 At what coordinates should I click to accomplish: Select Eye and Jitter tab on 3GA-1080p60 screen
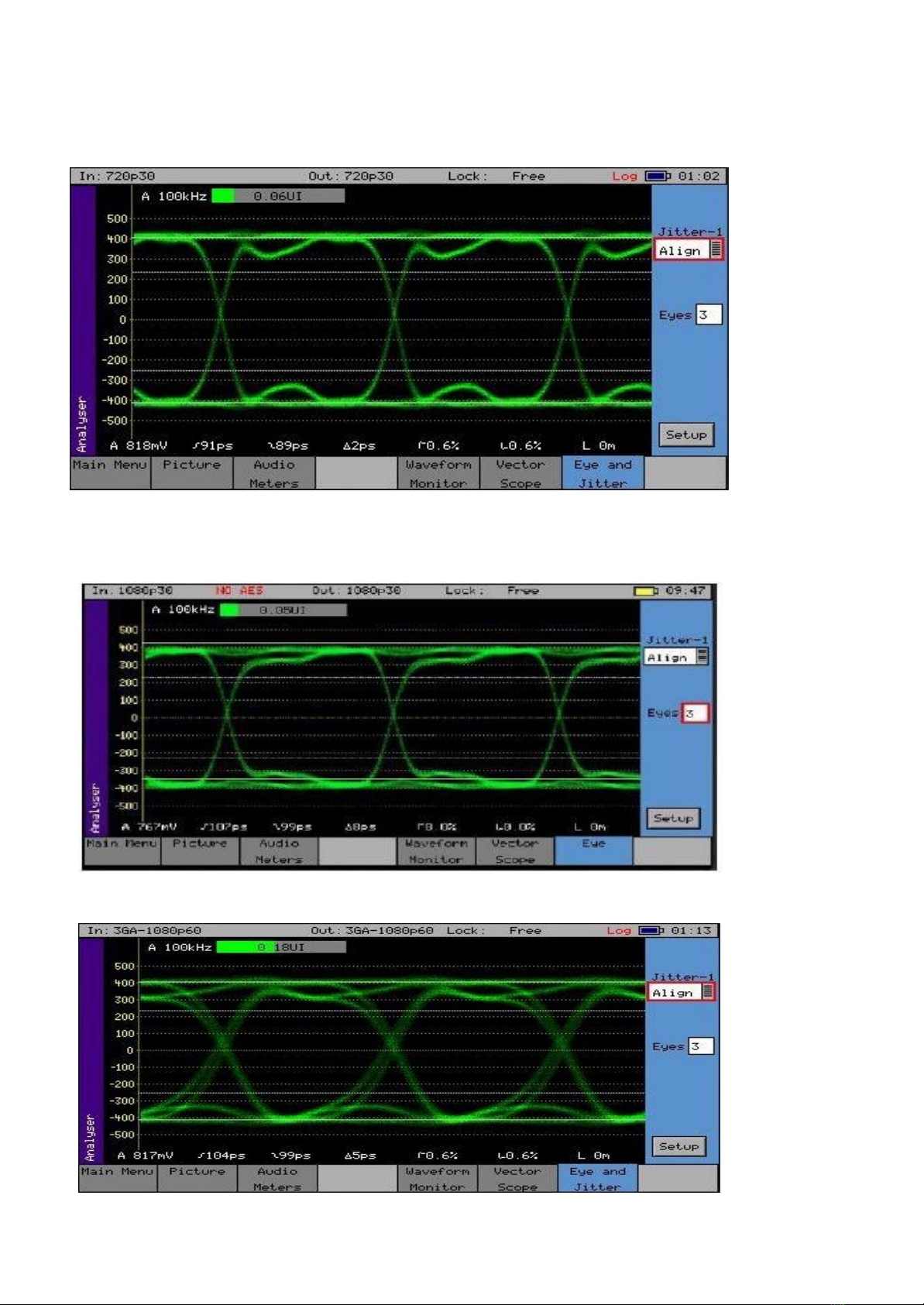[598, 1178]
